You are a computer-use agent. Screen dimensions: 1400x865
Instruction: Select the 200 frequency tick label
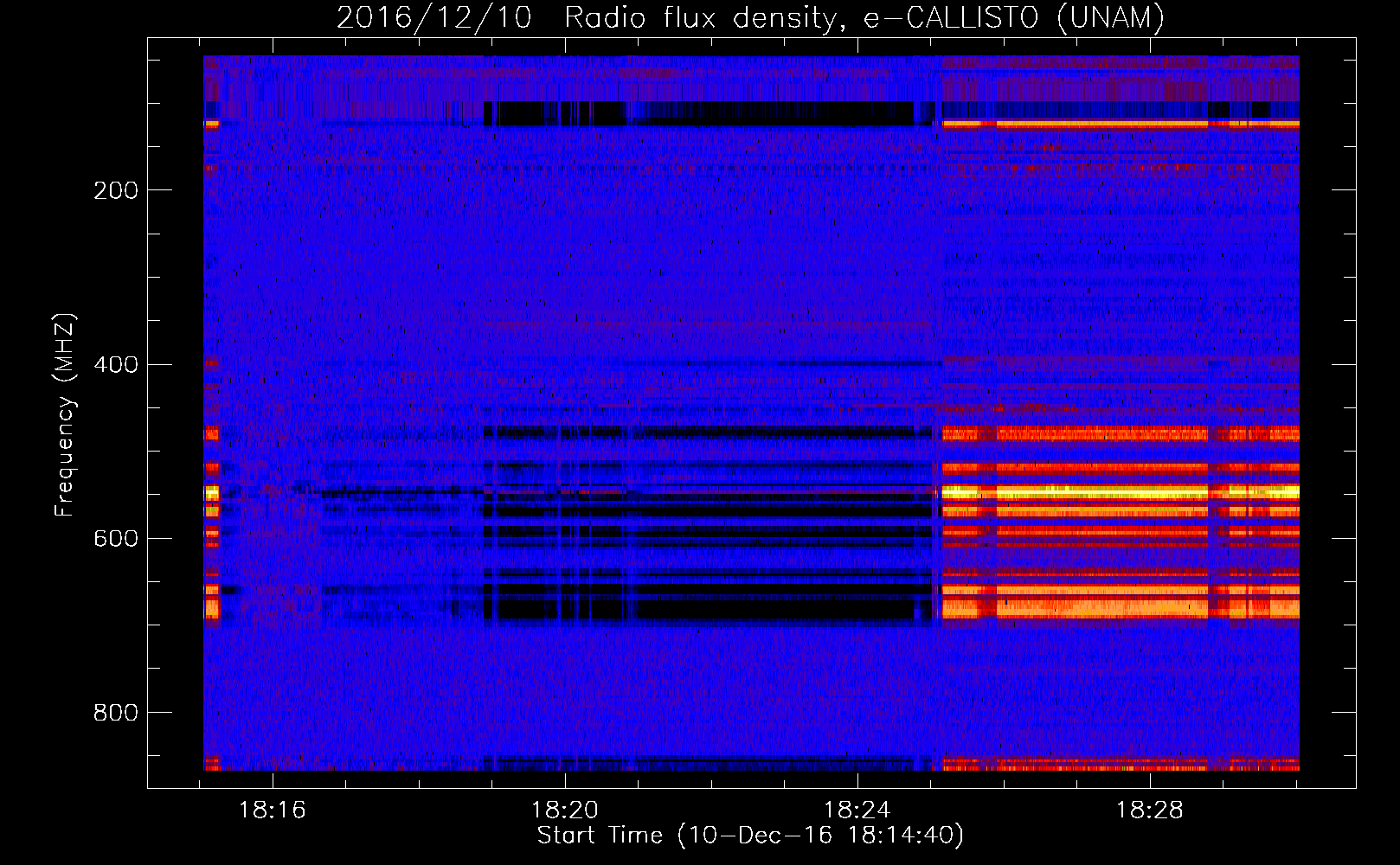pyautogui.click(x=116, y=190)
